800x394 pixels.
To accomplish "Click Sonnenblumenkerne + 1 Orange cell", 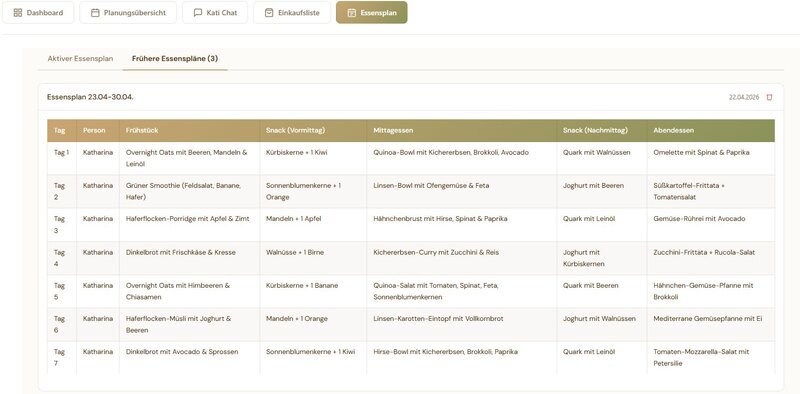I will coord(313,191).
